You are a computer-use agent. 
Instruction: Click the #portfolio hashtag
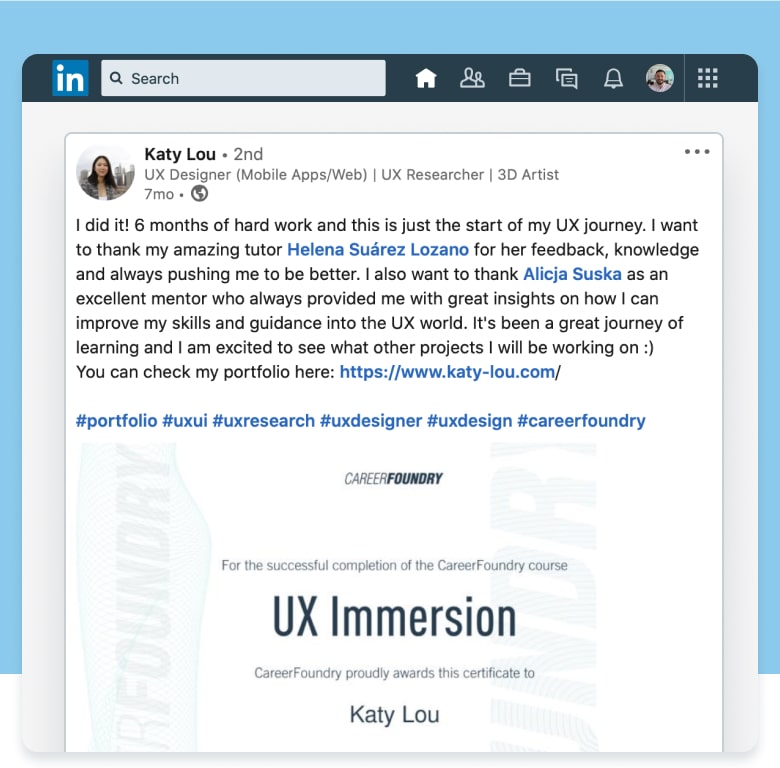[116, 421]
